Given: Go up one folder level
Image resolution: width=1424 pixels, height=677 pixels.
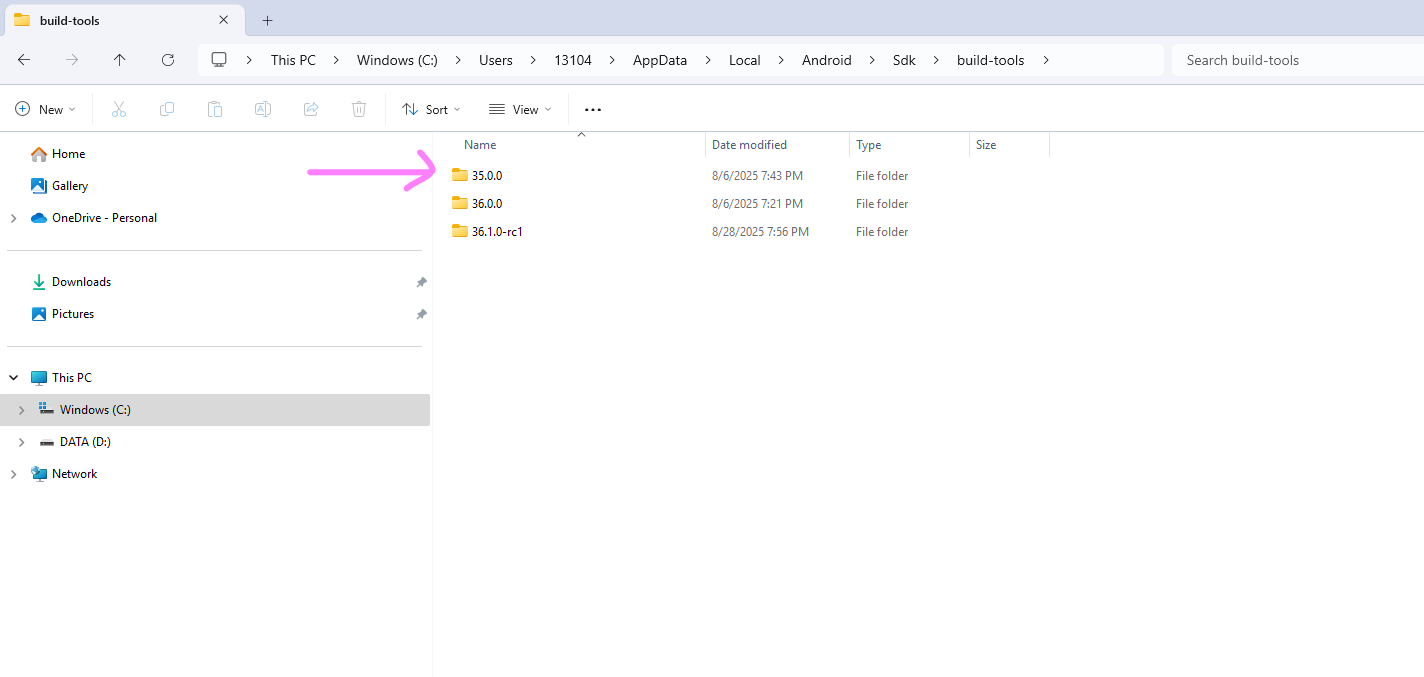Looking at the screenshot, I should click(120, 60).
